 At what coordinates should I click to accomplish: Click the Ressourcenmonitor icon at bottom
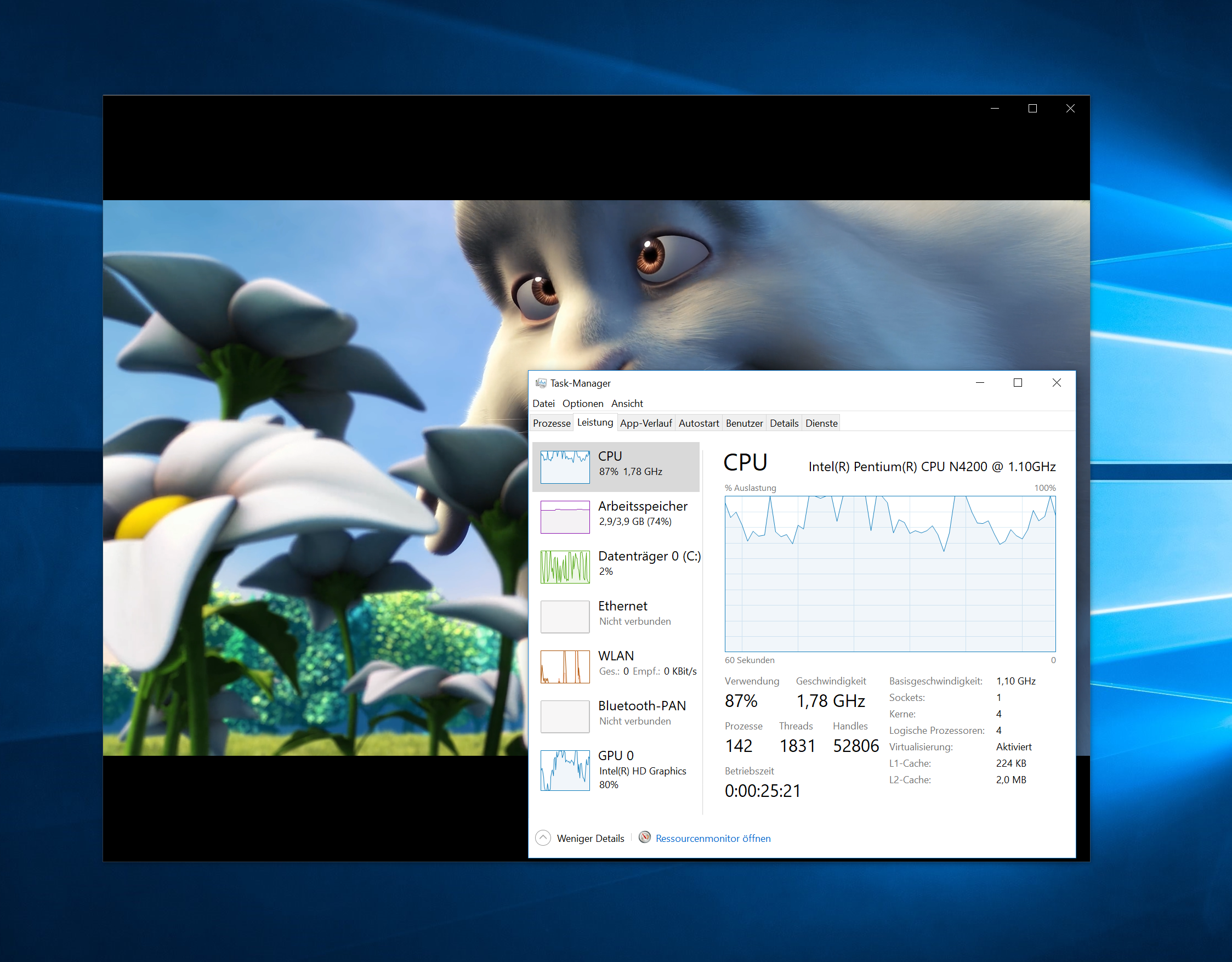click(x=644, y=837)
